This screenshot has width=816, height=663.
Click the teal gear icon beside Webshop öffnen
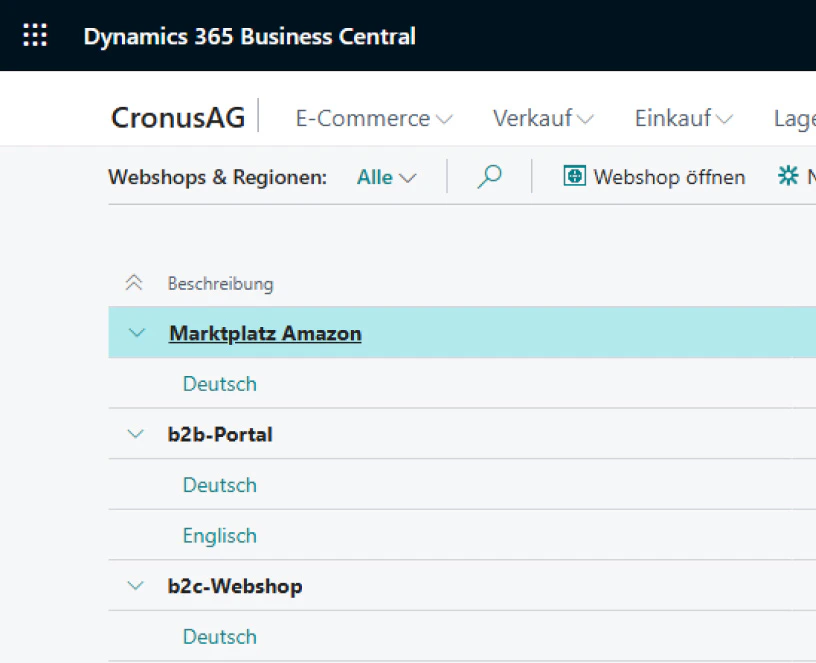[x=788, y=176]
